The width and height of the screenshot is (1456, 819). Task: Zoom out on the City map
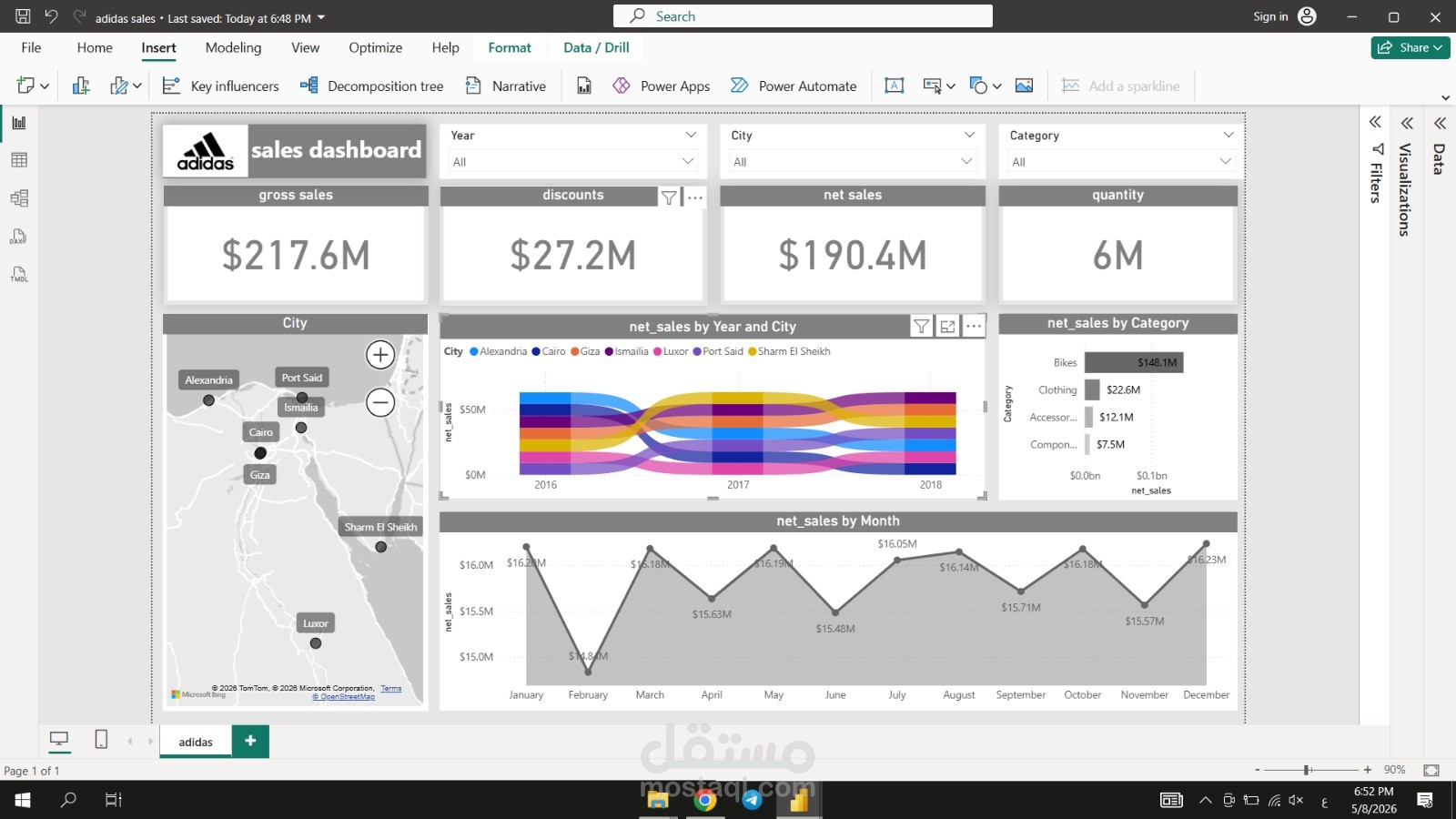pos(380,402)
